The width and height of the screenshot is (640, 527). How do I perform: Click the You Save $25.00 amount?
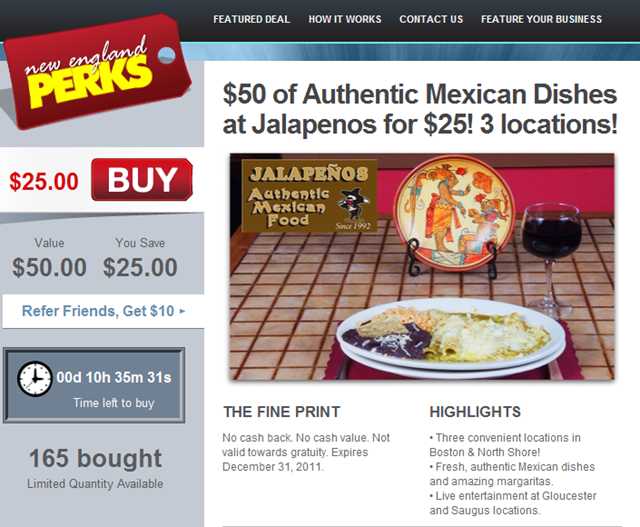tap(140, 267)
